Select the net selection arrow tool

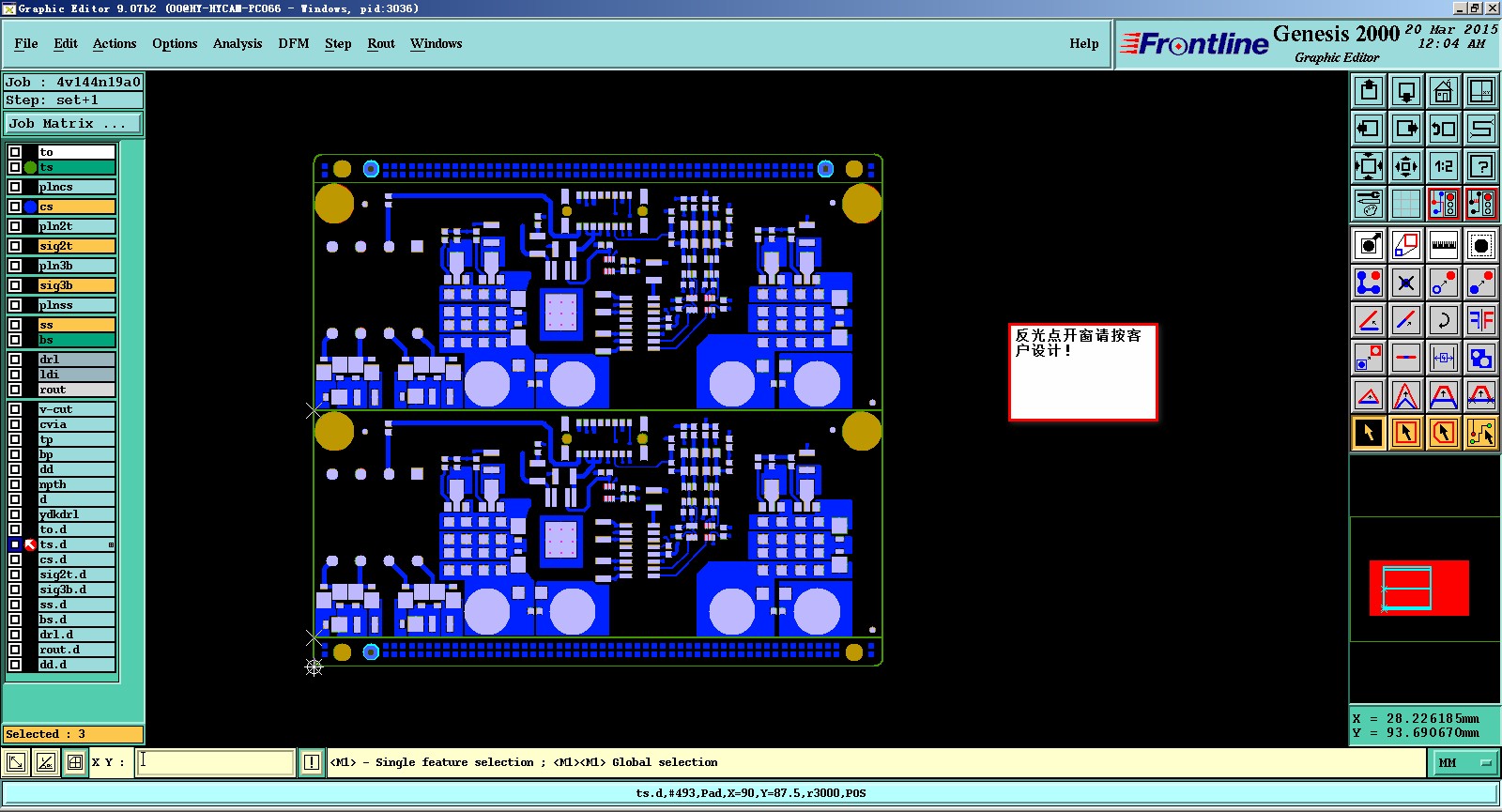pos(1481,433)
